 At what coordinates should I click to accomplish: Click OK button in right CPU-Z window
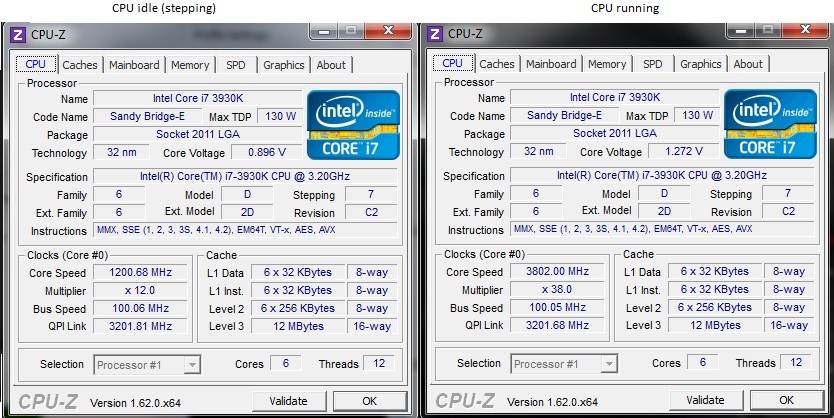click(x=787, y=400)
